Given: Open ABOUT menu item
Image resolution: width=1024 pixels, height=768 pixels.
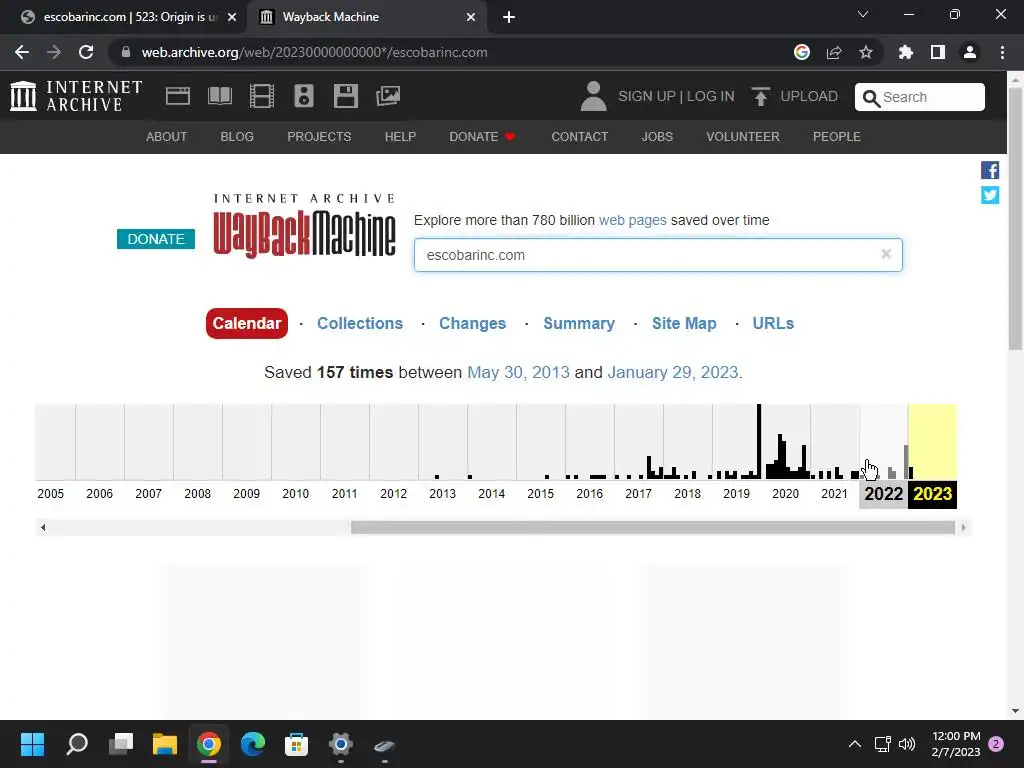Looking at the screenshot, I should click(167, 136).
